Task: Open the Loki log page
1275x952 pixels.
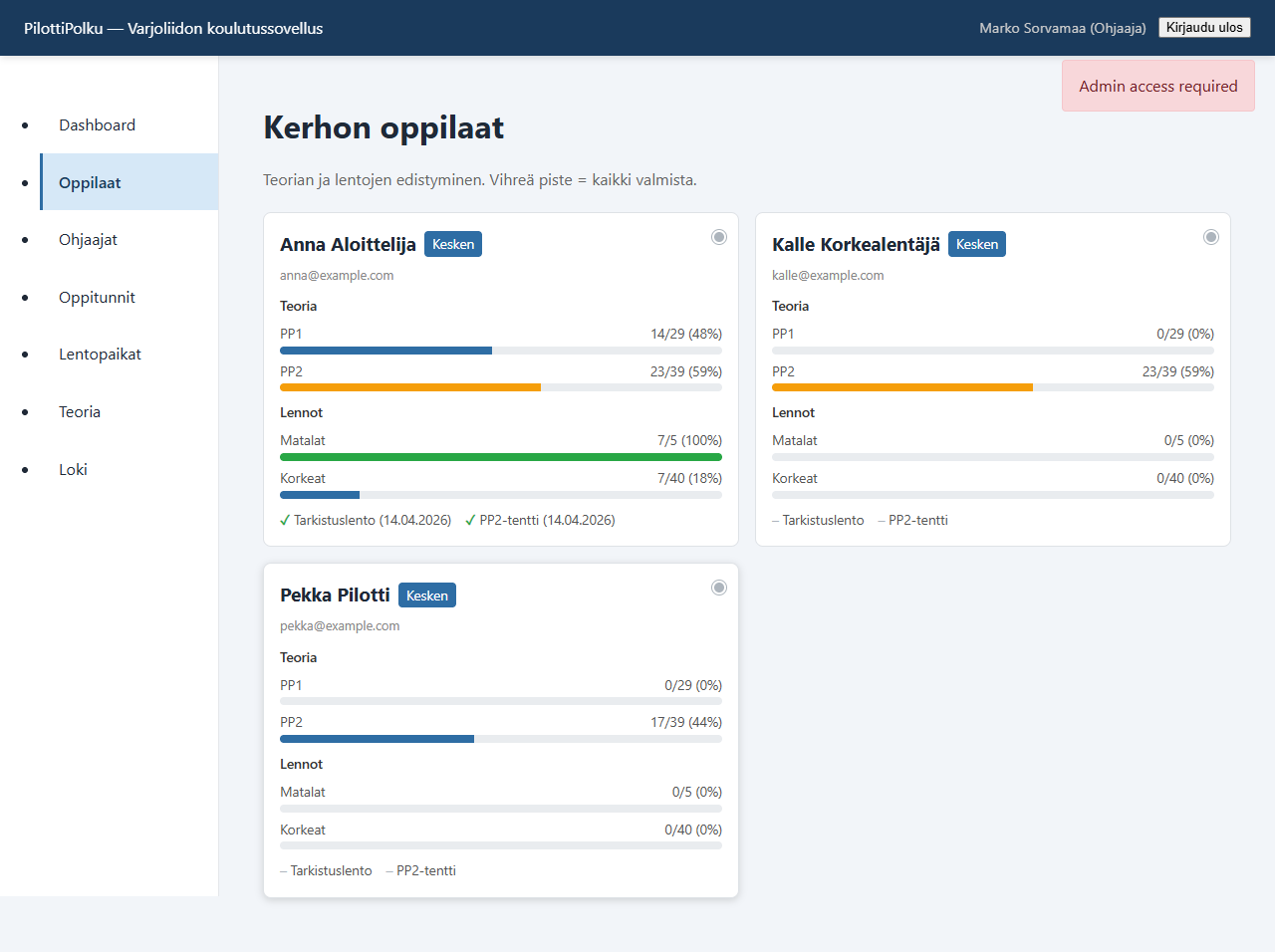Action: click(73, 469)
